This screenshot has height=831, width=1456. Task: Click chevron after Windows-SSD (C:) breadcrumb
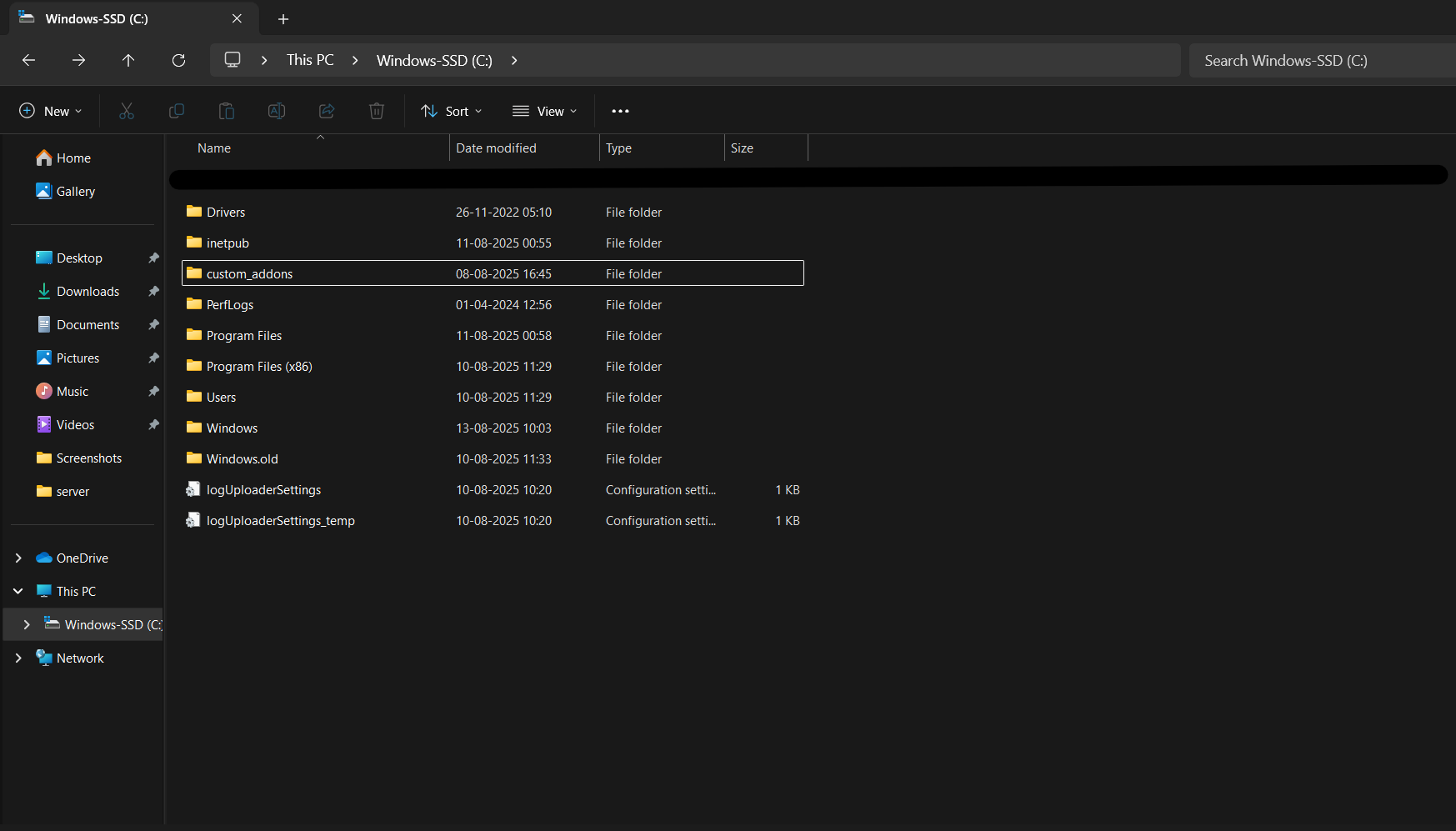pos(514,60)
